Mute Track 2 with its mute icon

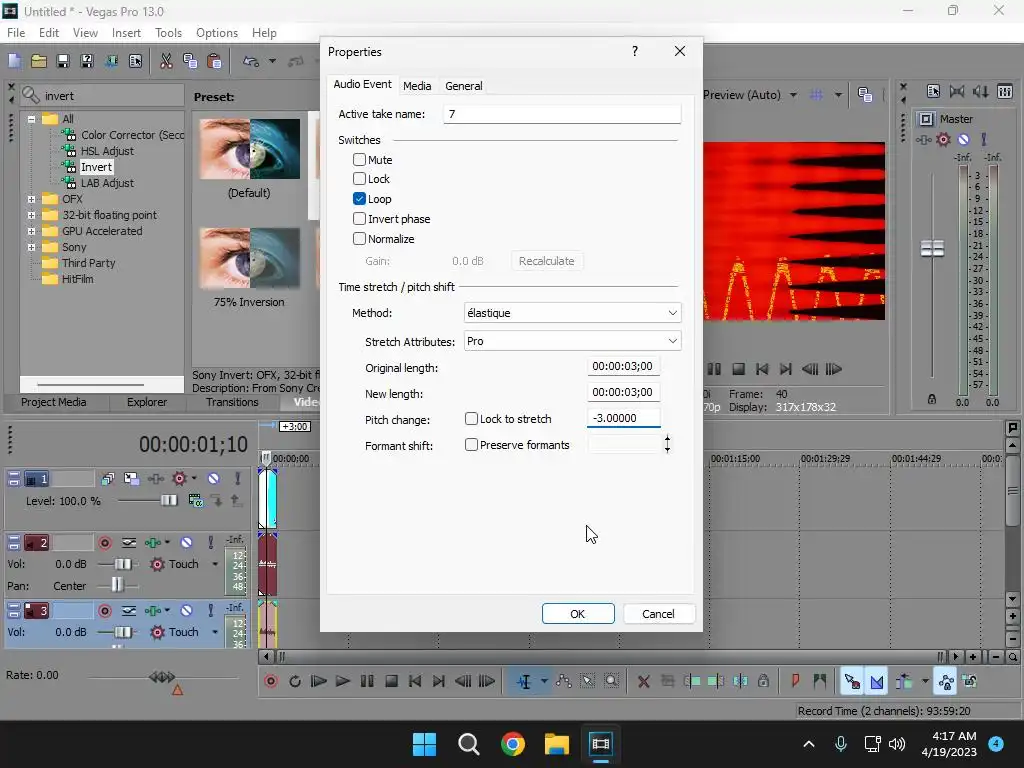coord(186,542)
